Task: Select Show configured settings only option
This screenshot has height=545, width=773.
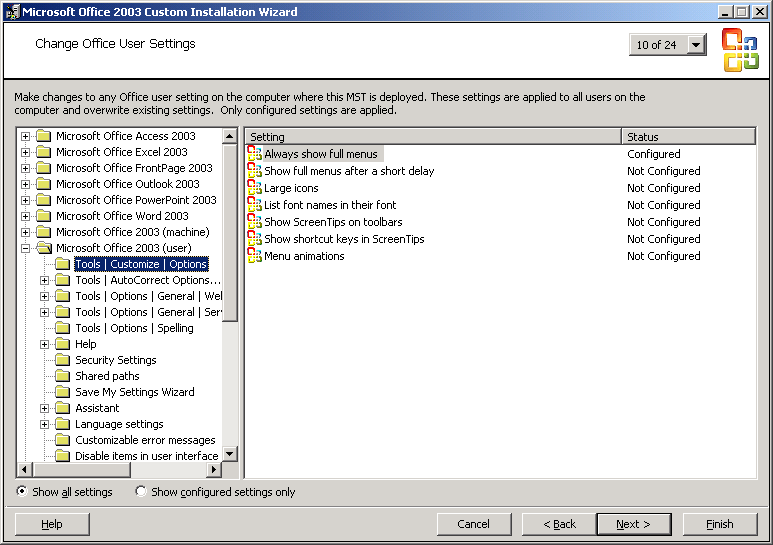Action: point(141,492)
